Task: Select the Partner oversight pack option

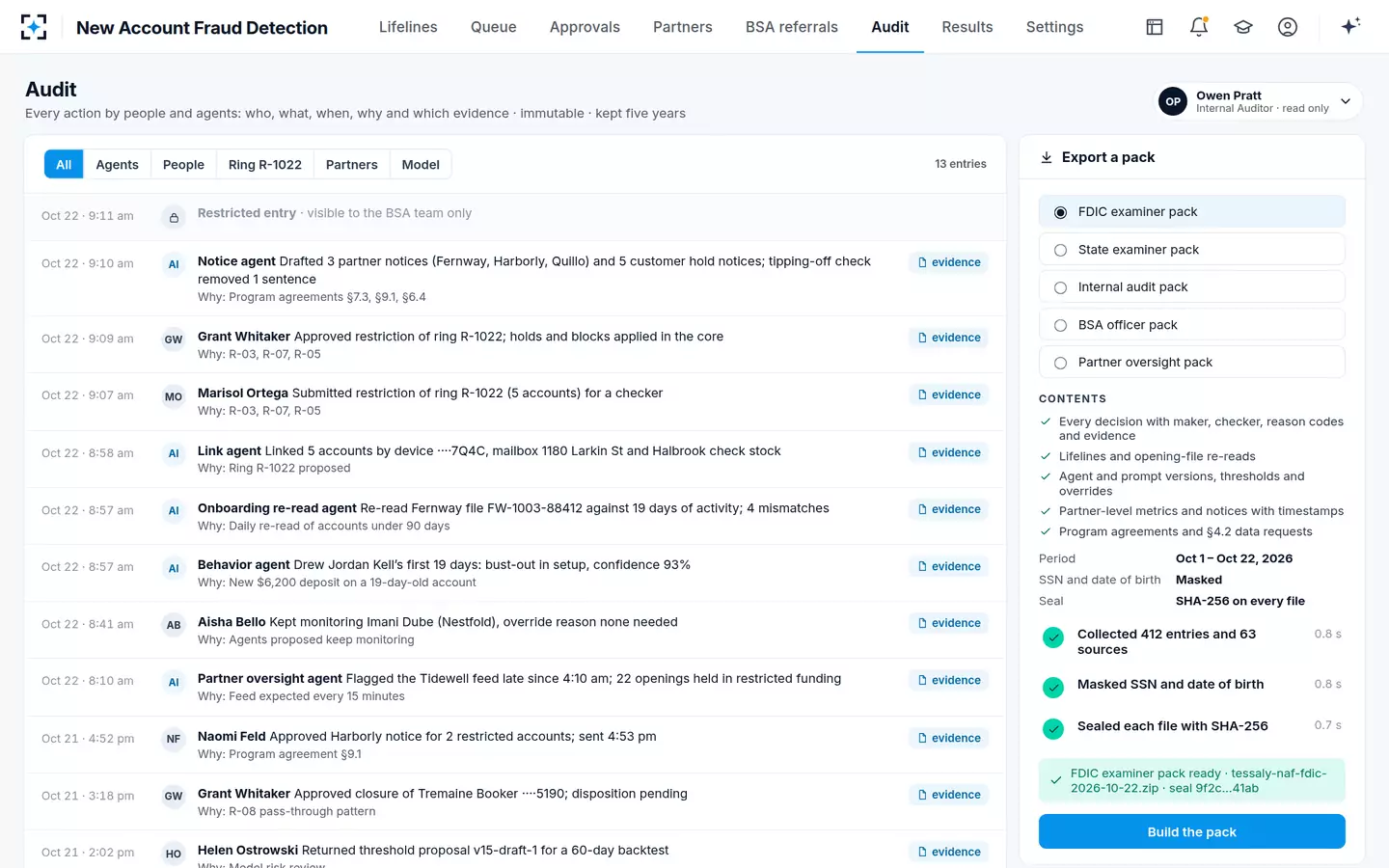Action: pyautogui.click(x=1191, y=363)
